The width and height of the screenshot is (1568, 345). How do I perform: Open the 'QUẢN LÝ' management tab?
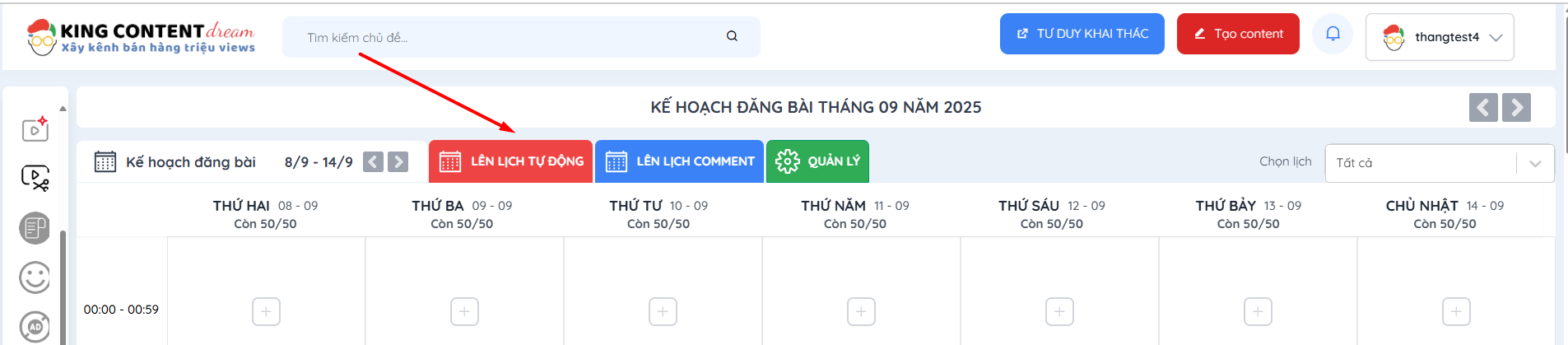pos(817,161)
